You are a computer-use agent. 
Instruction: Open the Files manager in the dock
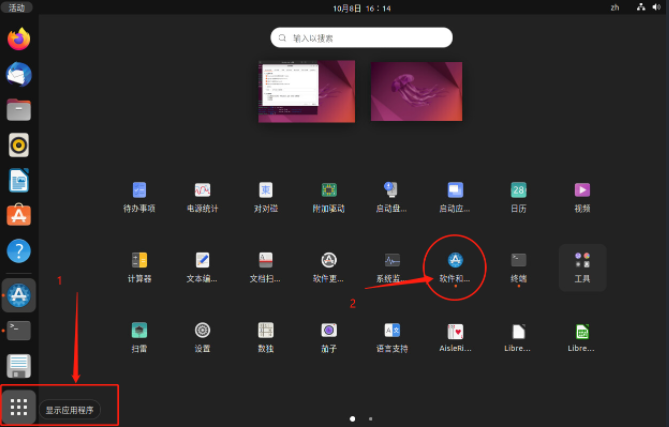coord(19,110)
